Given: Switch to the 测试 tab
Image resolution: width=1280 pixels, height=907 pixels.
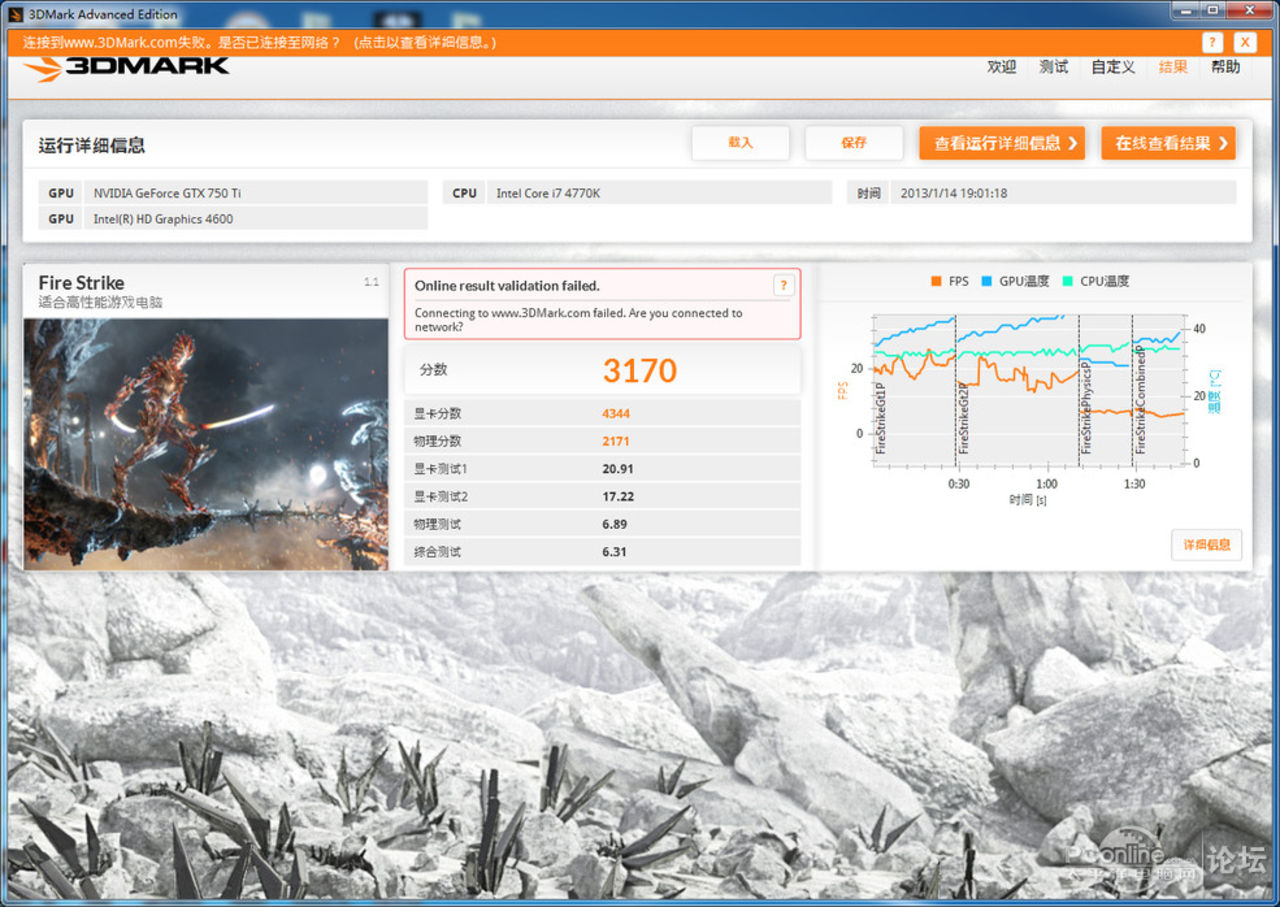Looking at the screenshot, I should tap(1053, 67).
